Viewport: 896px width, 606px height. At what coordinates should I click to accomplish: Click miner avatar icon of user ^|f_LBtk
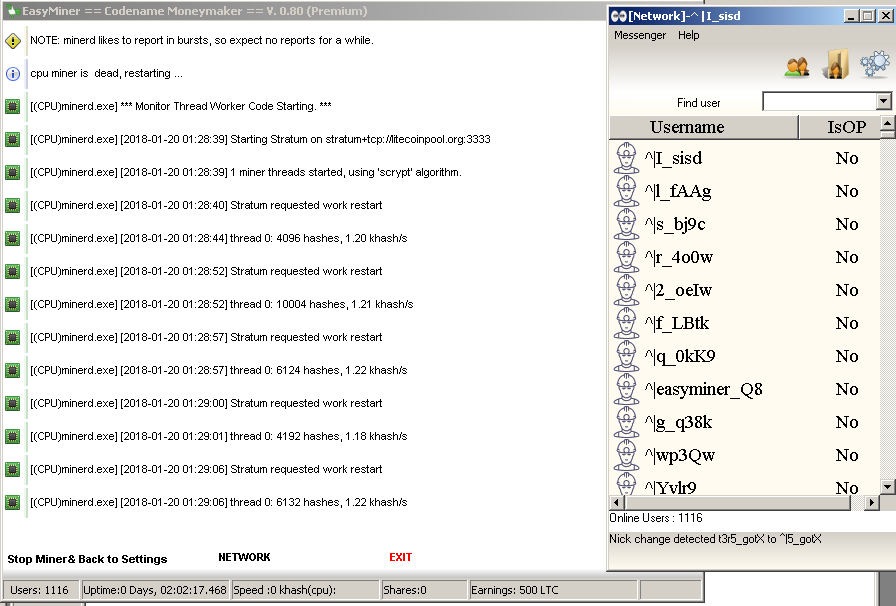(x=626, y=323)
